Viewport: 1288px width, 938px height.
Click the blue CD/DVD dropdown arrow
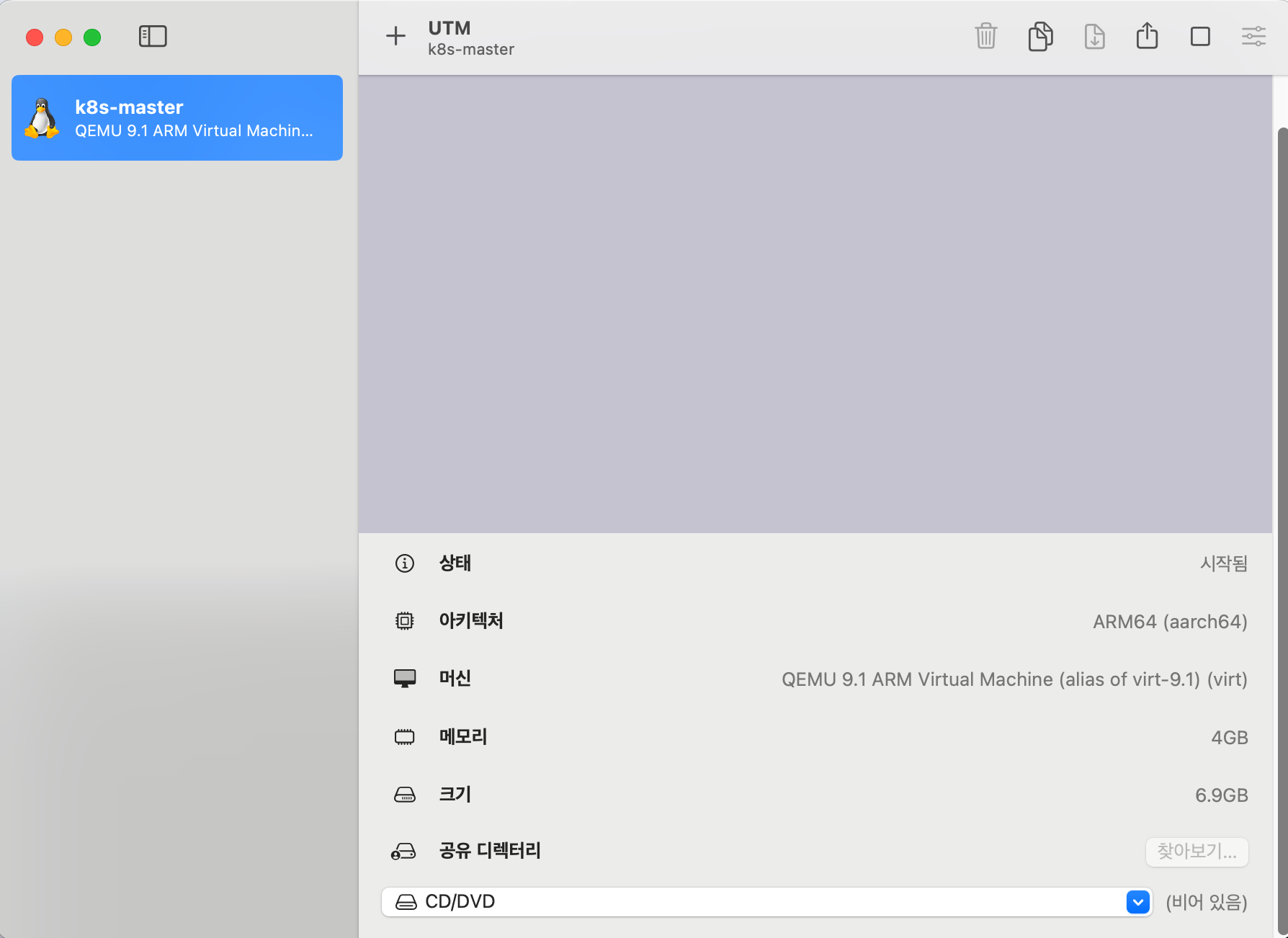(1138, 902)
